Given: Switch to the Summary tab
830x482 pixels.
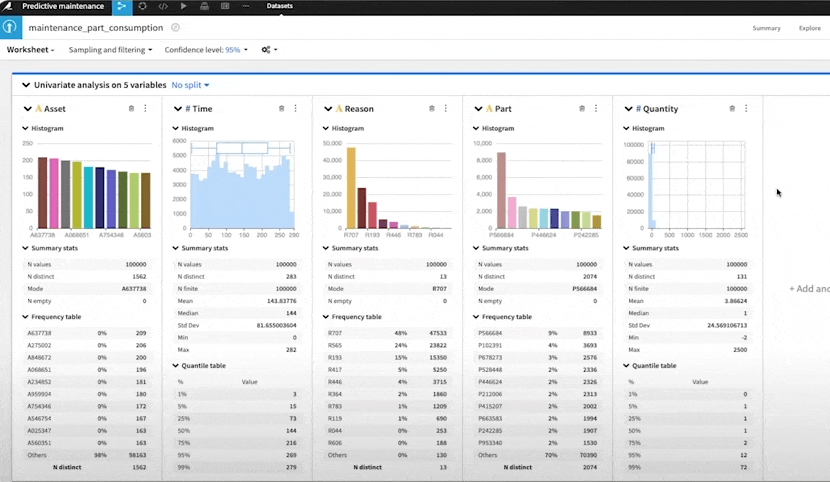Looking at the screenshot, I should click(x=766, y=28).
